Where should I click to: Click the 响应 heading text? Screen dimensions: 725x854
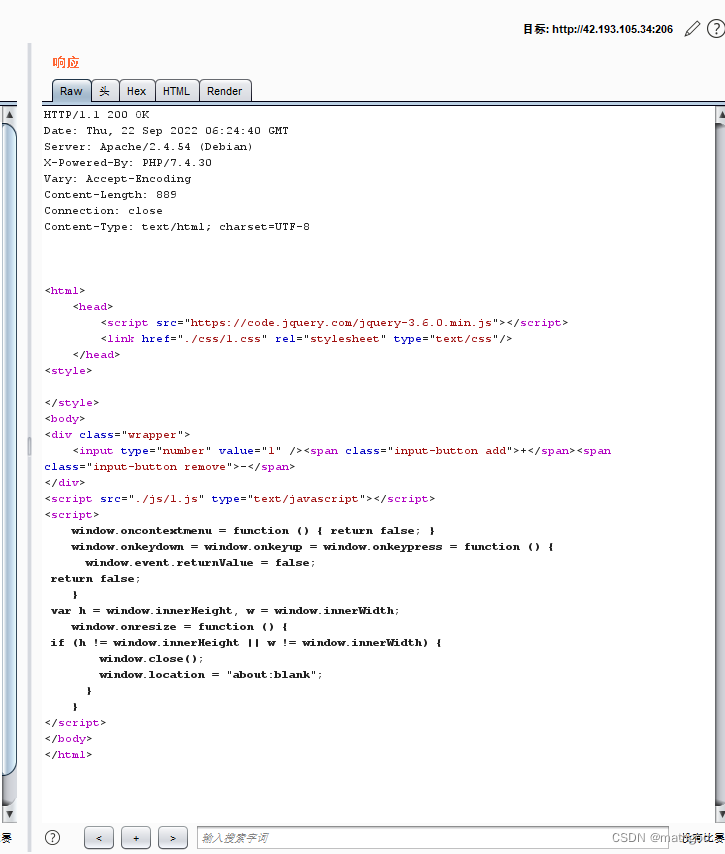[x=66, y=63]
